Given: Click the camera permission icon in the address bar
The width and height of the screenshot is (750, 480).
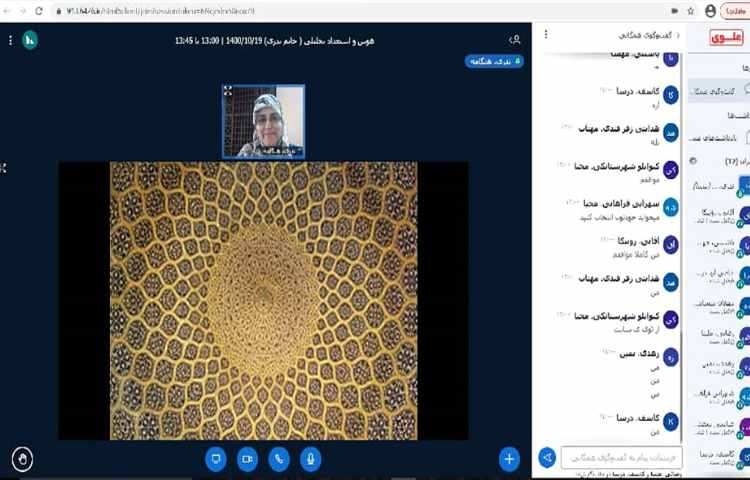Looking at the screenshot, I should pos(674,11).
